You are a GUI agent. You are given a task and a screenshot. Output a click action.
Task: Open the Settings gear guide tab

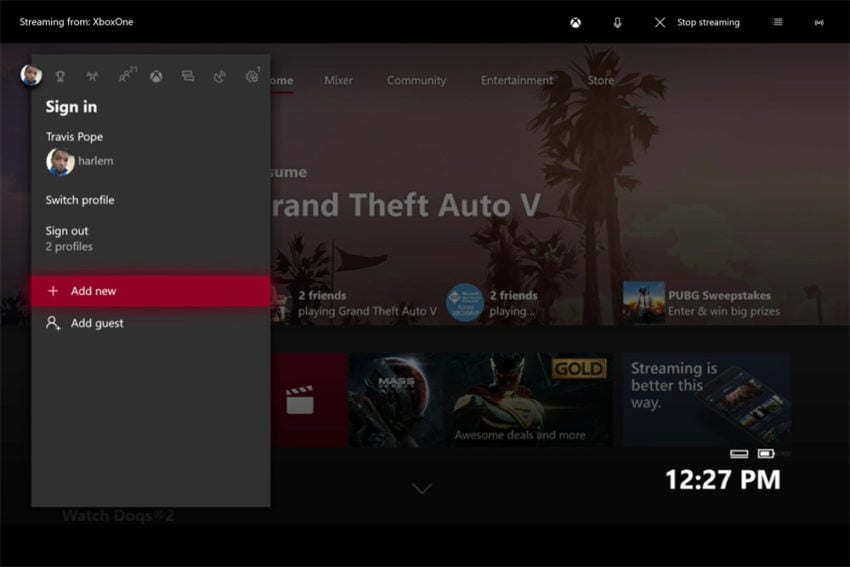[252, 75]
